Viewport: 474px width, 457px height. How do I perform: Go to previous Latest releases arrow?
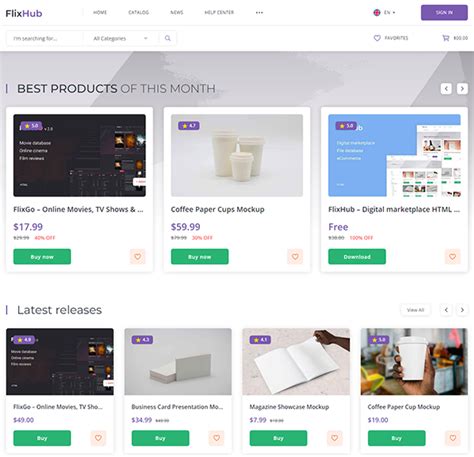tap(446, 310)
